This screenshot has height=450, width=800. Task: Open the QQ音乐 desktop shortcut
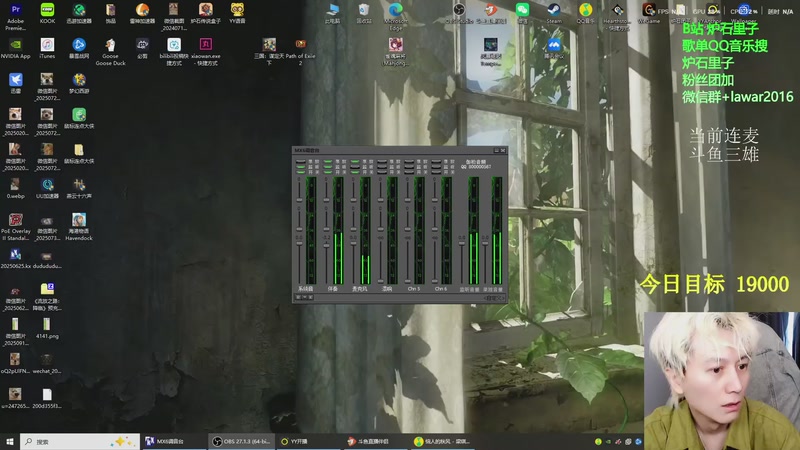585,13
